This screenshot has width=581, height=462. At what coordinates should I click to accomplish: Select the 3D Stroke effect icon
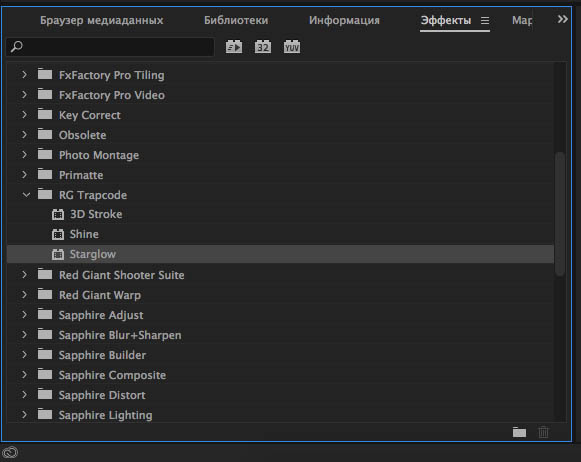pyautogui.click(x=58, y=214)
